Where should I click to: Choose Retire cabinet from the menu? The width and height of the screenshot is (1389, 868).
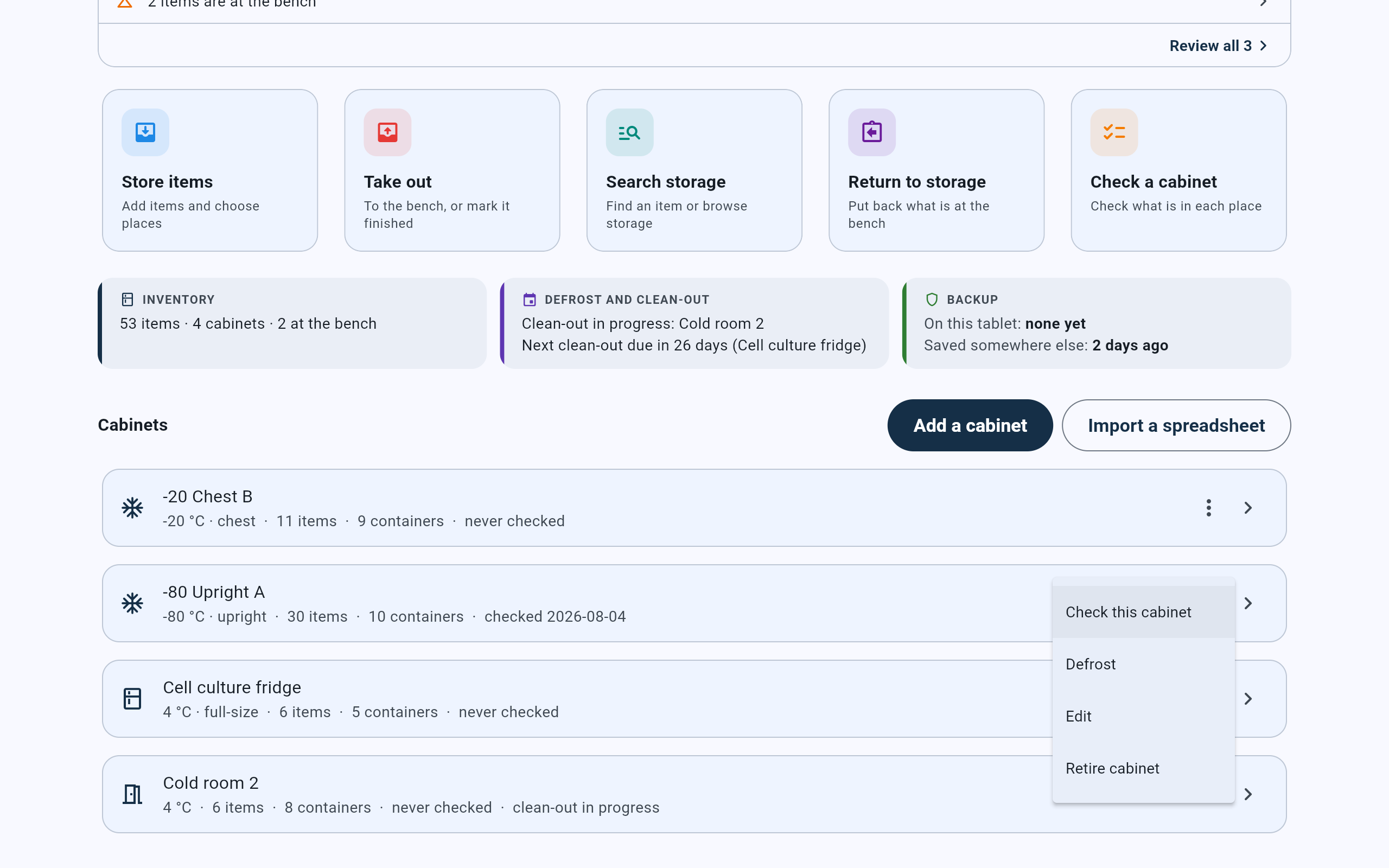[1143, 769]
